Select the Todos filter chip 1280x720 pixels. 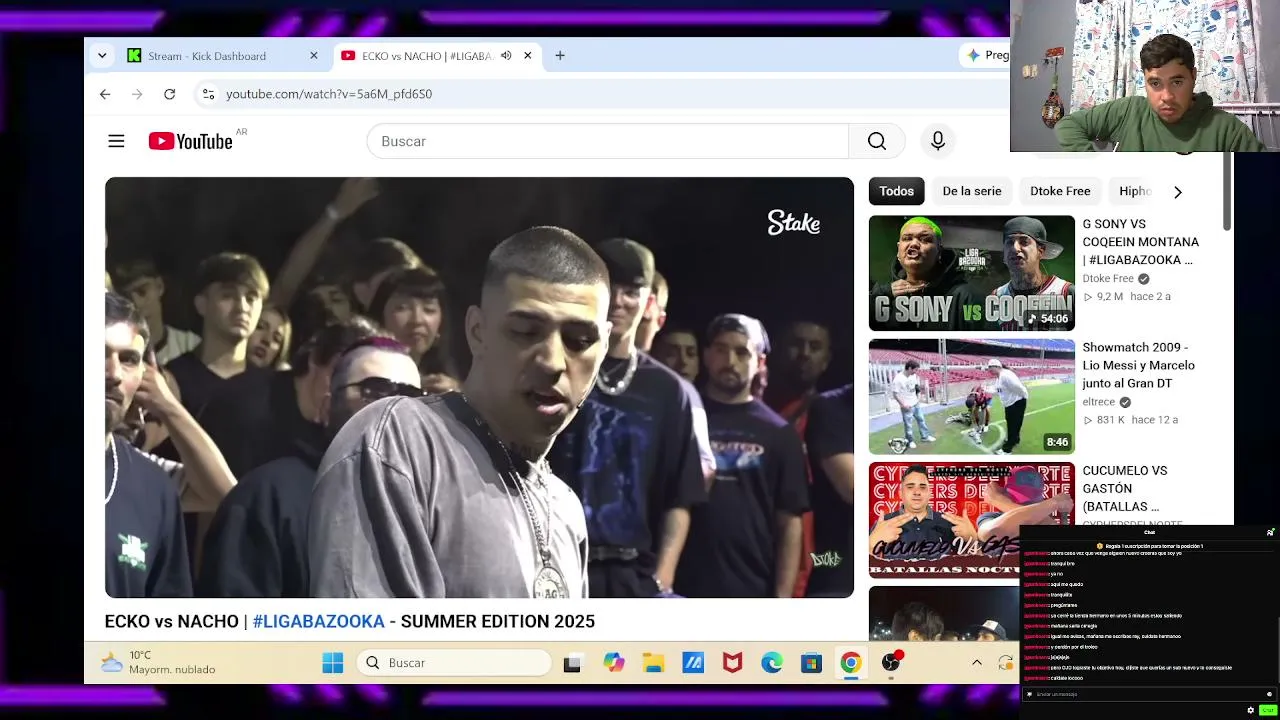[896, 191]
